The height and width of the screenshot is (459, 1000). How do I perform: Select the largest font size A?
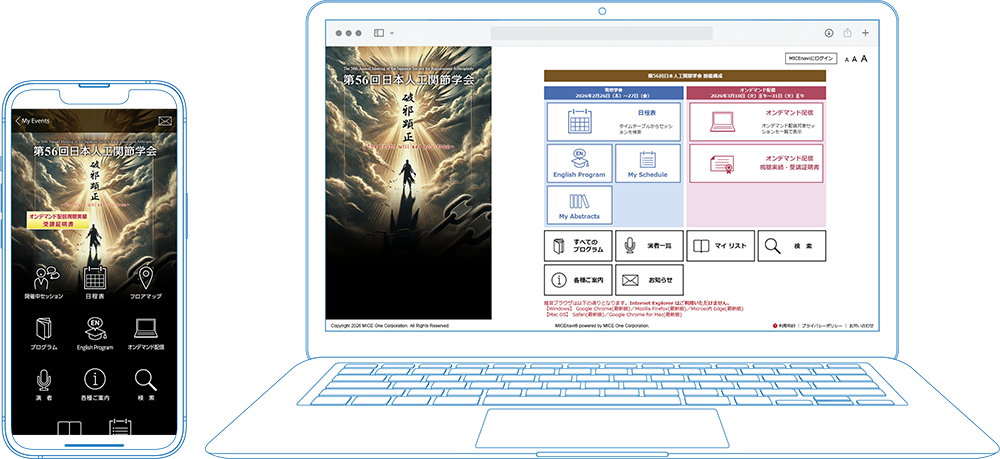864,59
